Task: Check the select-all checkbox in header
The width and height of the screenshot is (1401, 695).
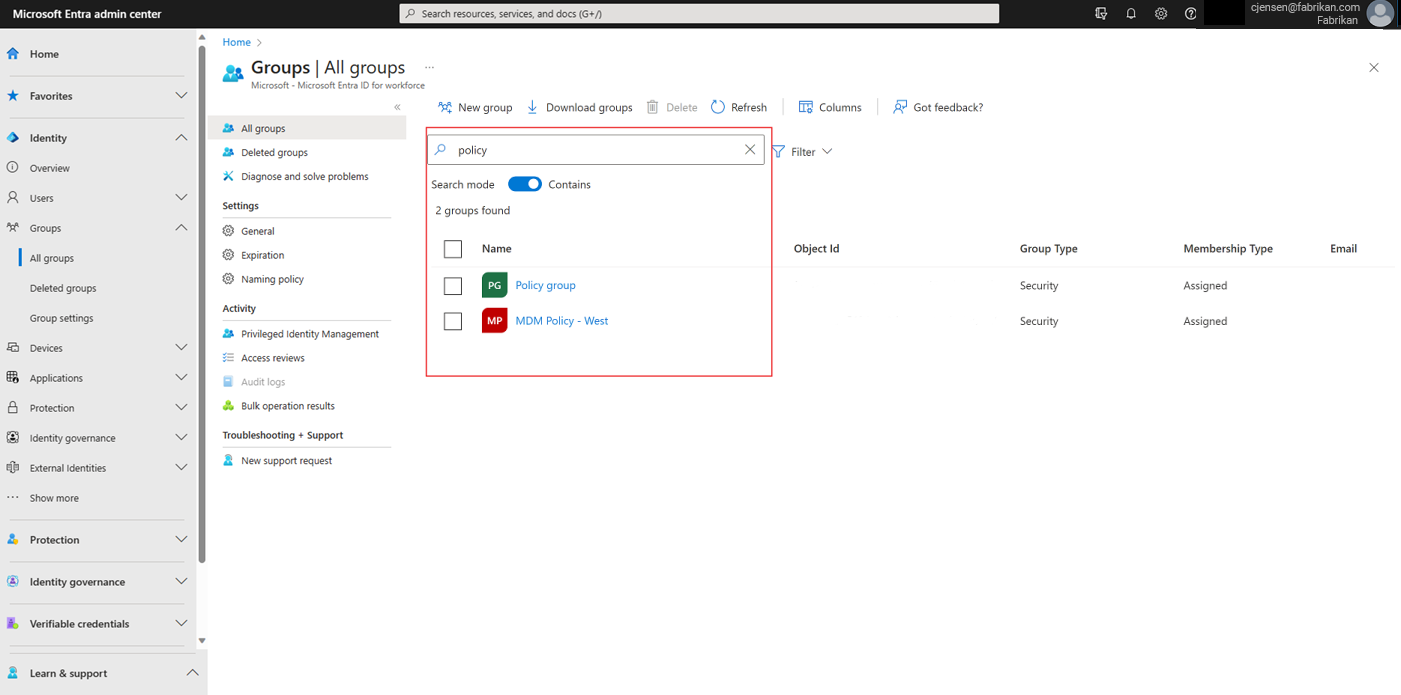Action: point(453,249)
